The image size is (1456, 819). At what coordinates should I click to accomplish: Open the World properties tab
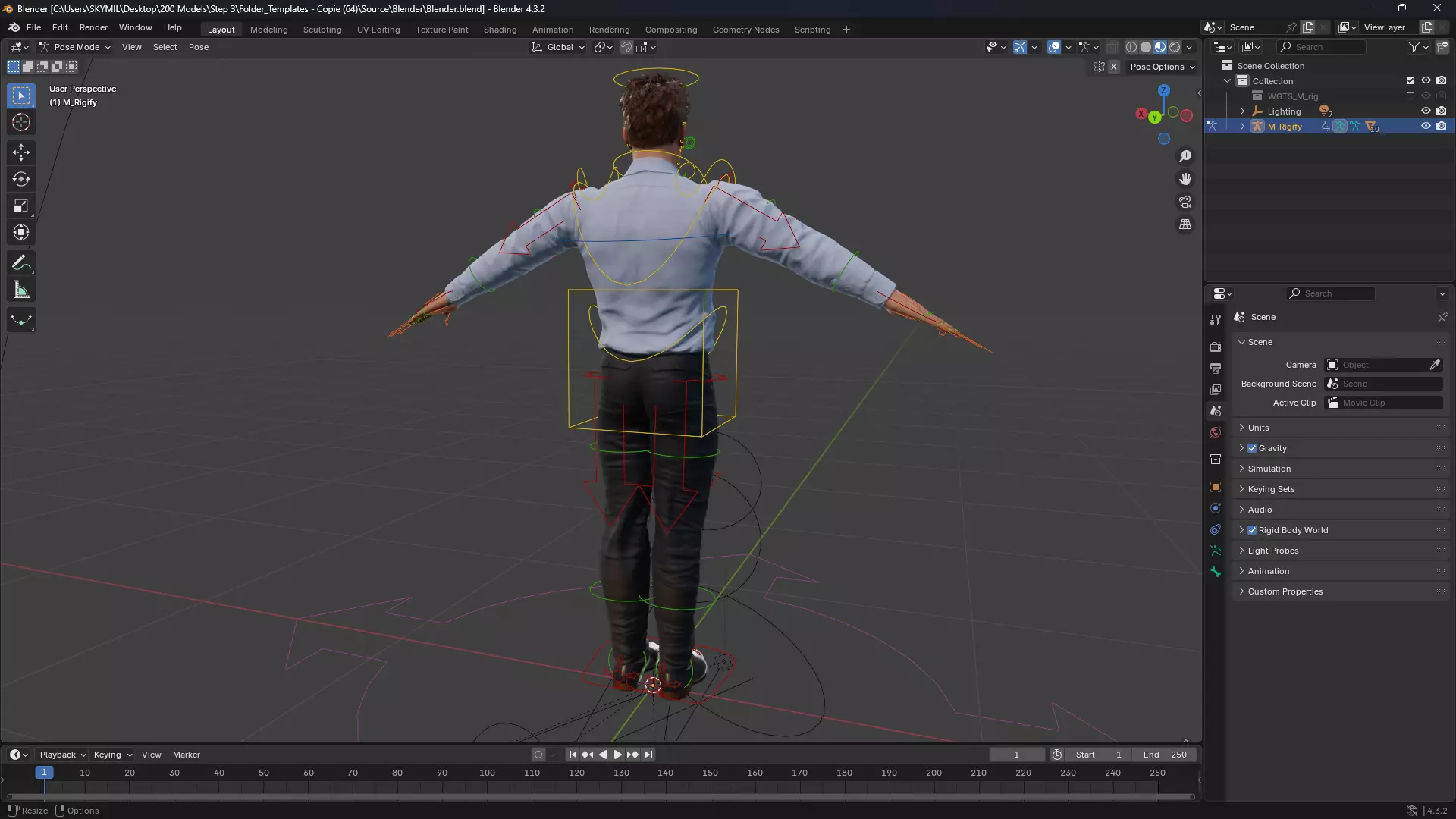pos(1216,432)
